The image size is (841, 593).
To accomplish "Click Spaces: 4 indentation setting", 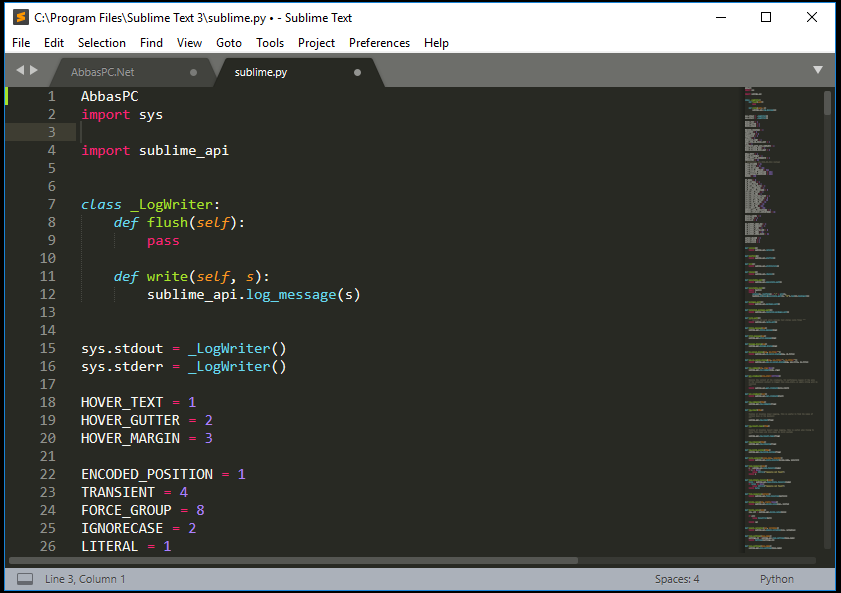I will tap(677, 579).
